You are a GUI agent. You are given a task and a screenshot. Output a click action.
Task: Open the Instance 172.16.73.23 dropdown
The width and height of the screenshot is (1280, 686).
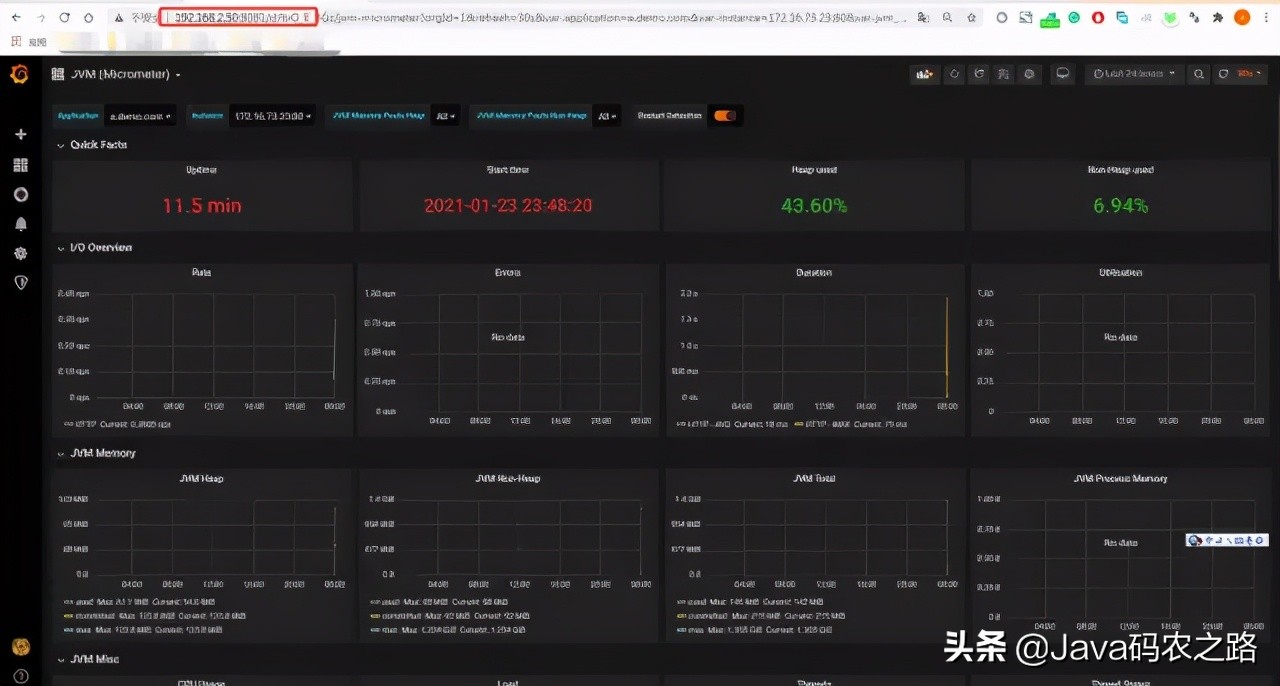coord(273,116)
